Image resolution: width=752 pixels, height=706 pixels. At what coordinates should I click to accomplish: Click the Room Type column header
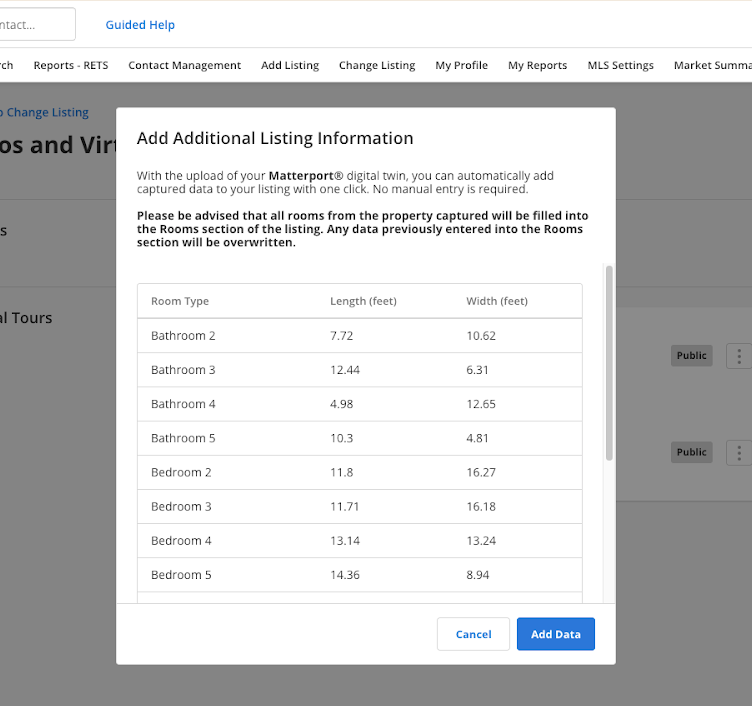[180, 301]
